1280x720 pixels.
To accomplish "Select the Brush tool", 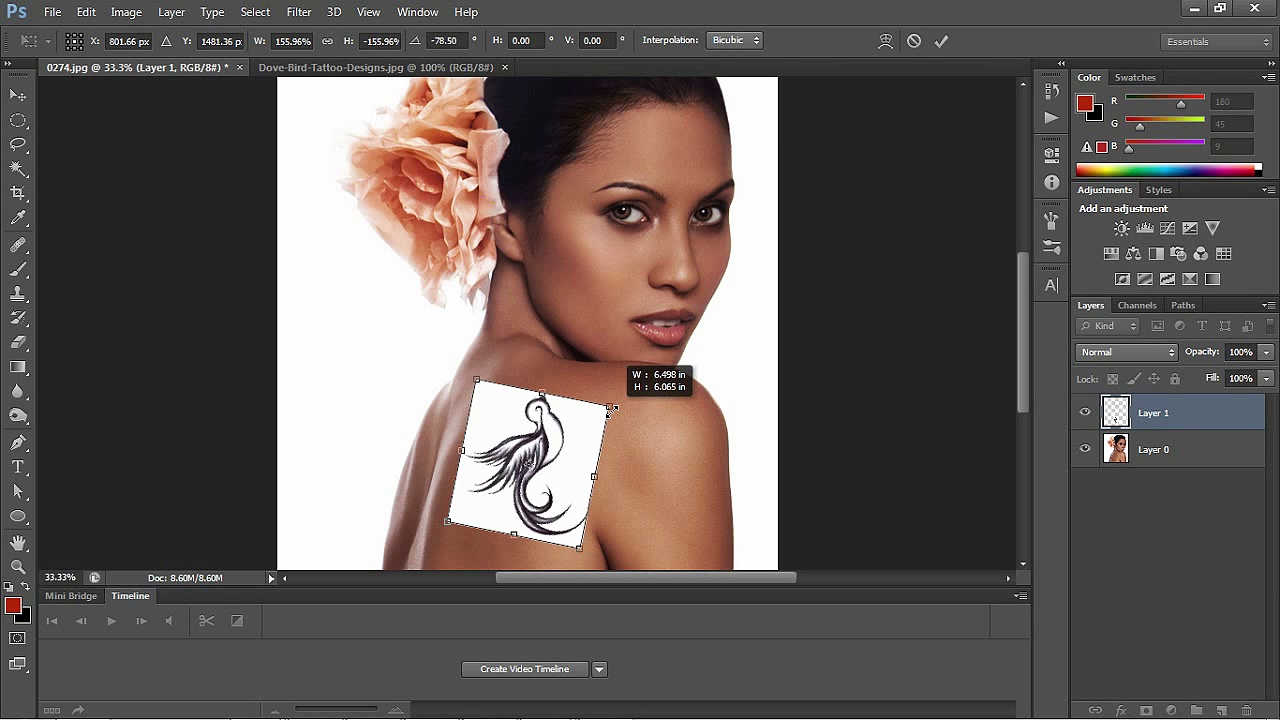I will pyautogui.click(x=18, y=270).
